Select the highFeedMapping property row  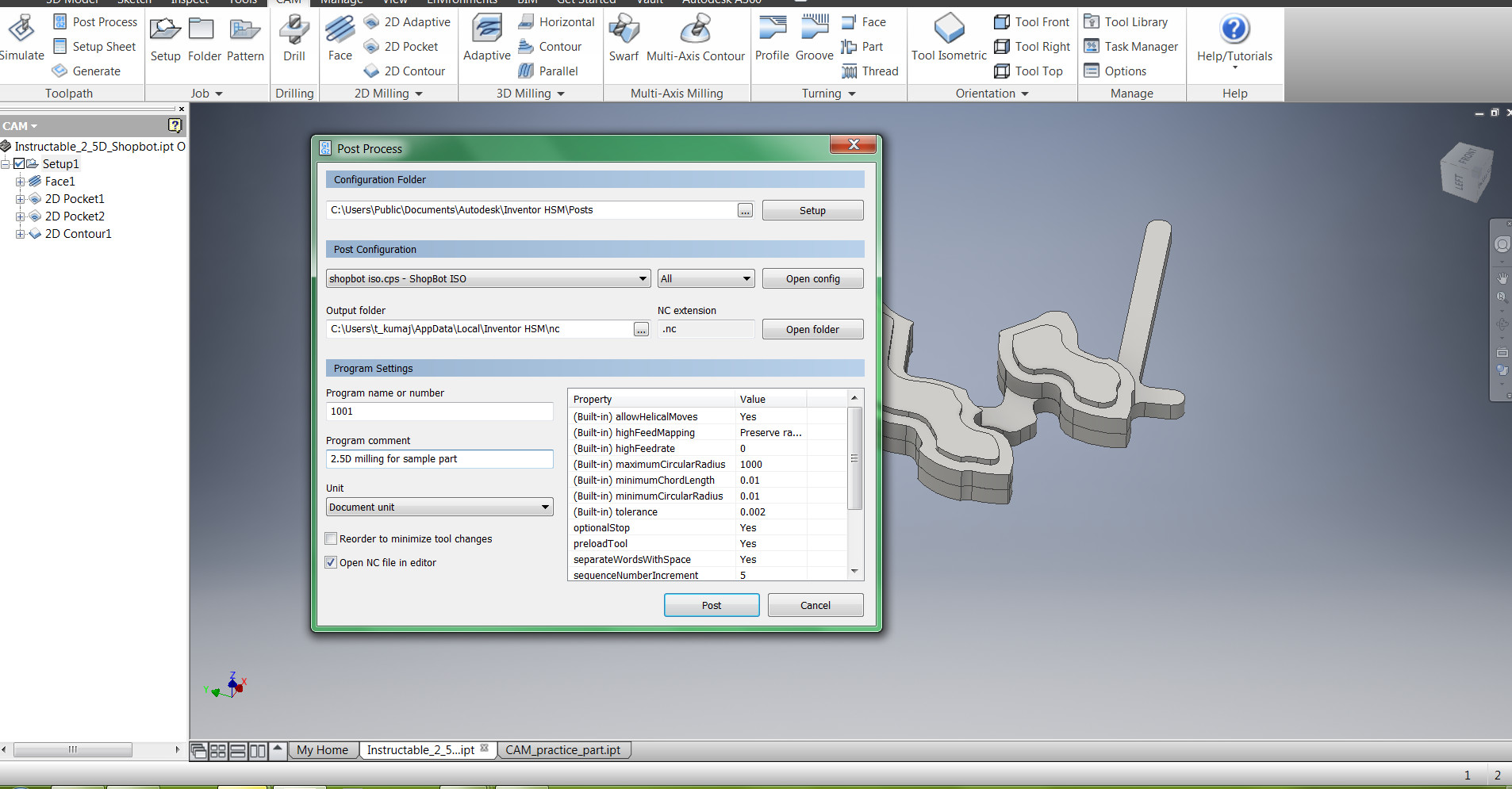(708, 432)
